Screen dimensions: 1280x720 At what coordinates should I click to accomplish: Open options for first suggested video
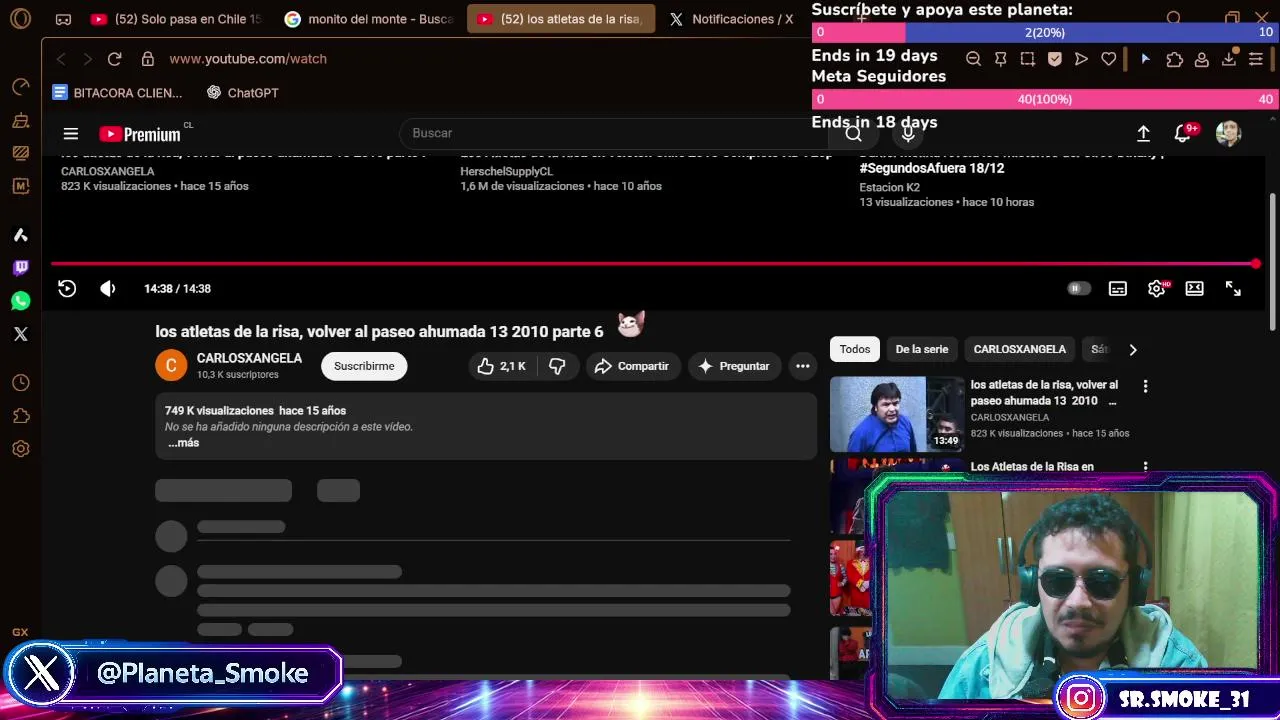tap(1145, 386)
